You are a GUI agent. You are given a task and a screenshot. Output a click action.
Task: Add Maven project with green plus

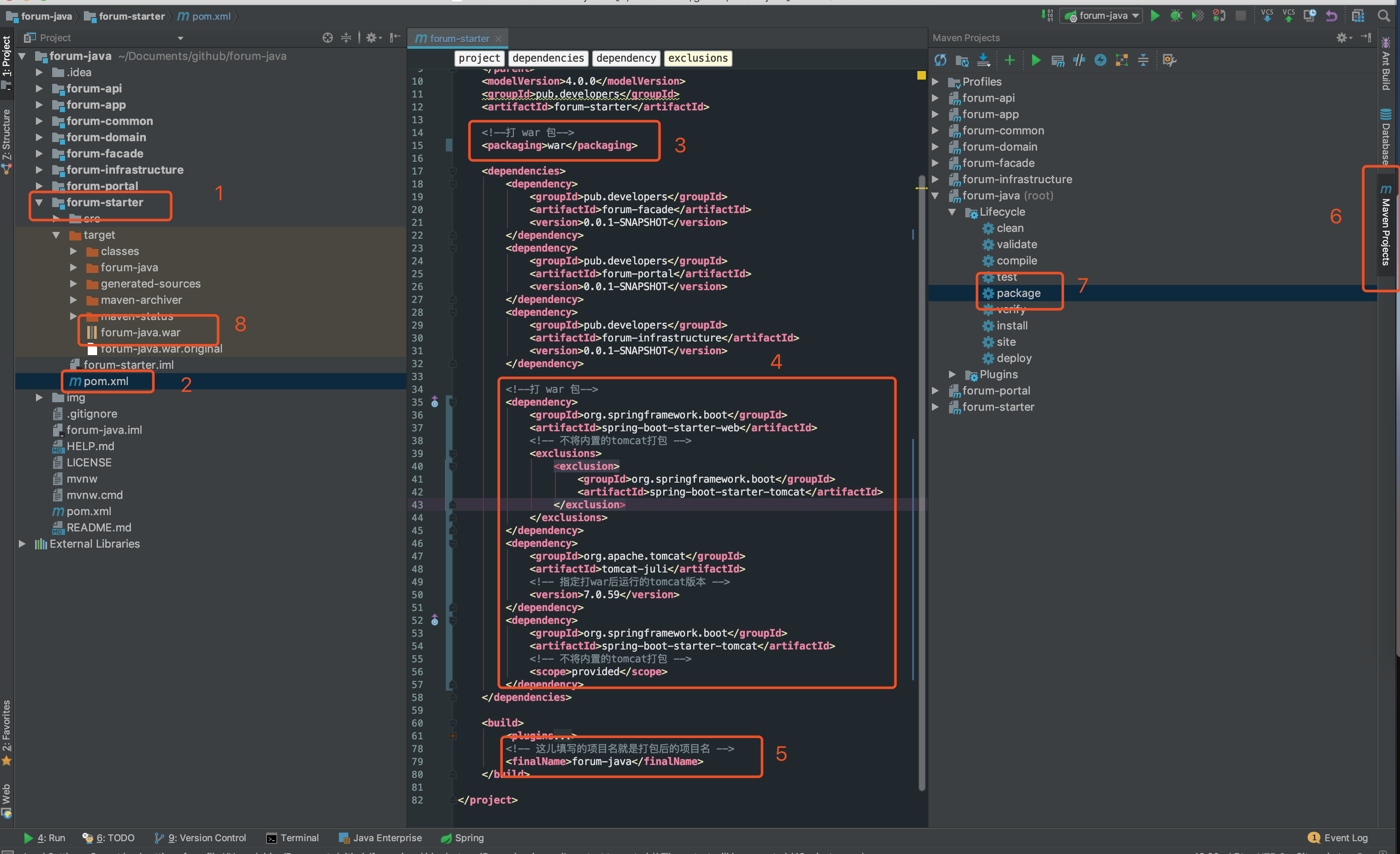coord(1010,60)
